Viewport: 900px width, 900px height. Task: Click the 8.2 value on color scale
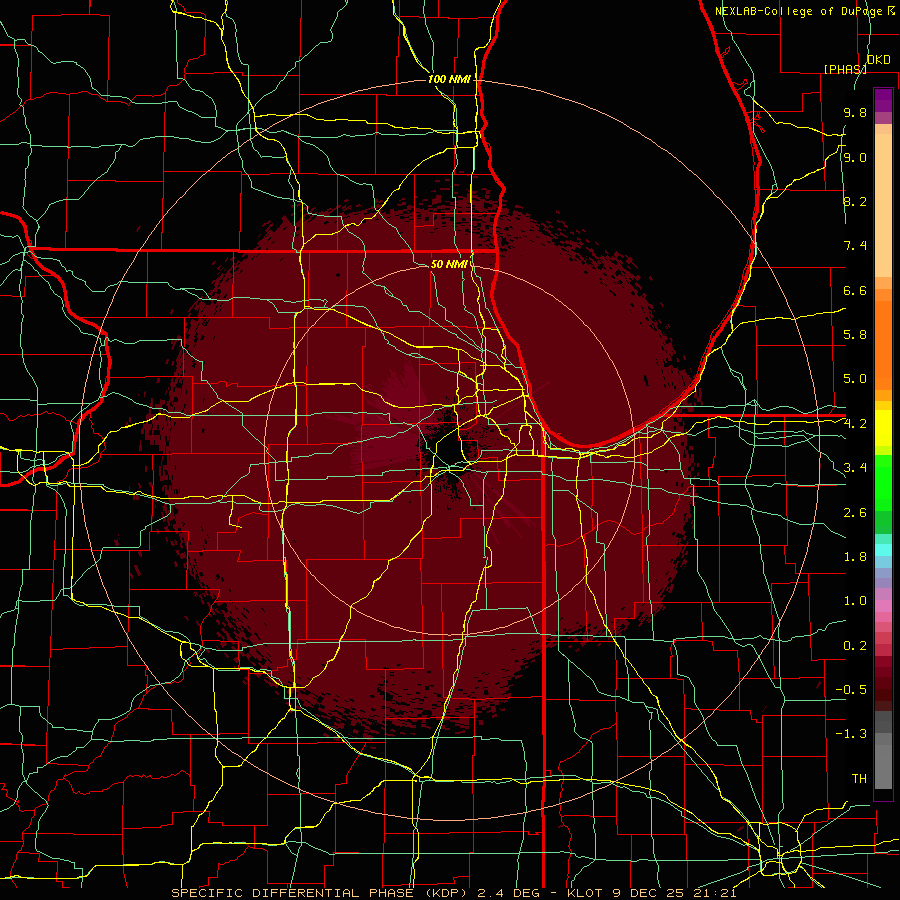coord(855,201)
